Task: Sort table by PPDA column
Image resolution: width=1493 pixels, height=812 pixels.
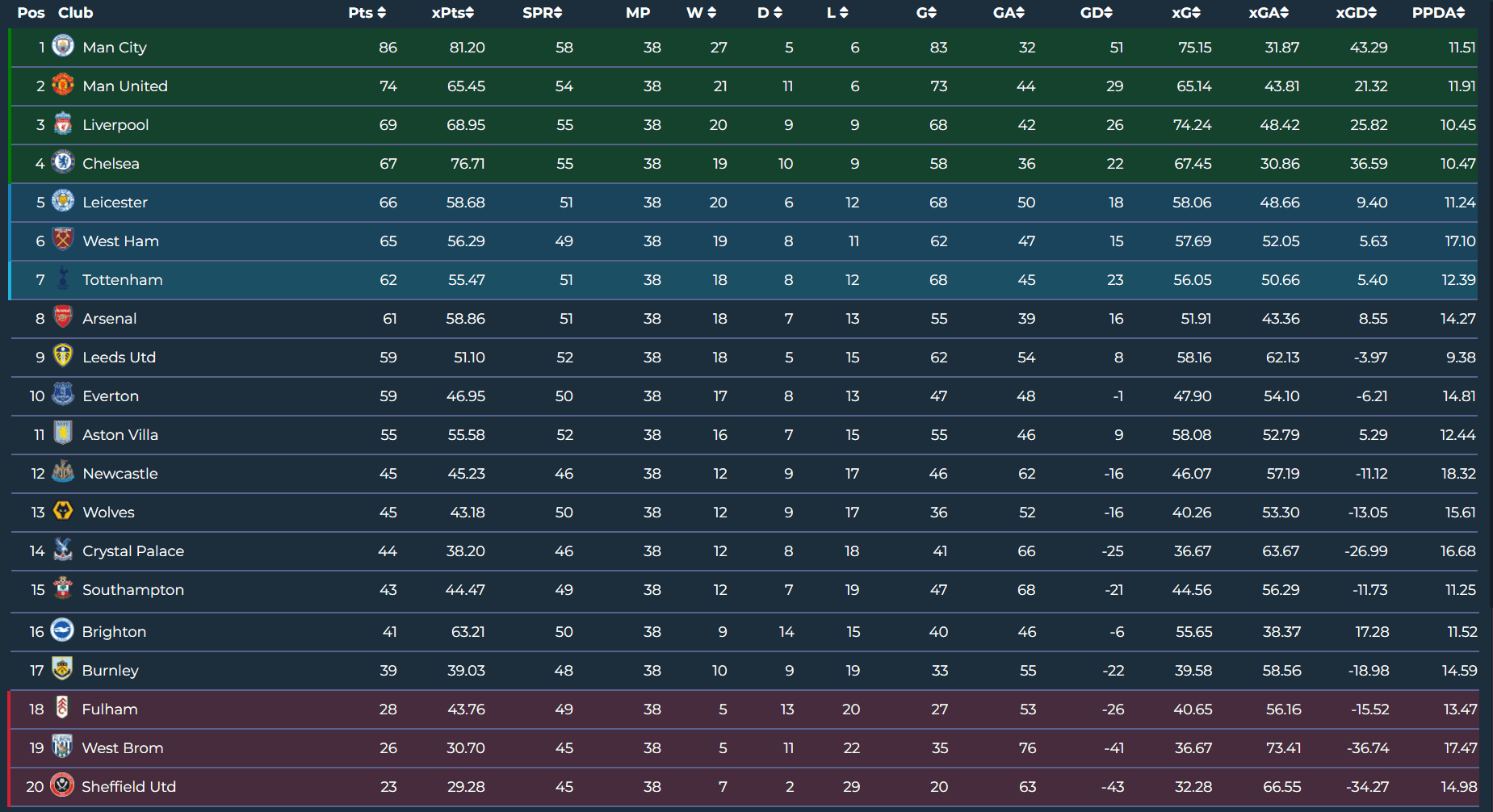Action: click(x=1439, y=13)
